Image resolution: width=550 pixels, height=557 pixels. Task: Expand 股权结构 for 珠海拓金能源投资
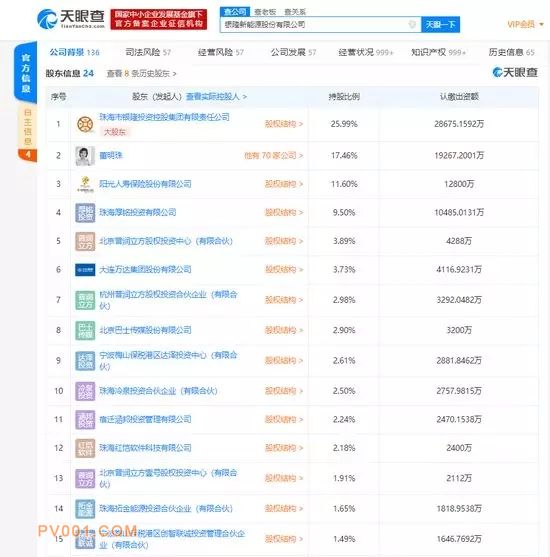(x=284, y=509)
